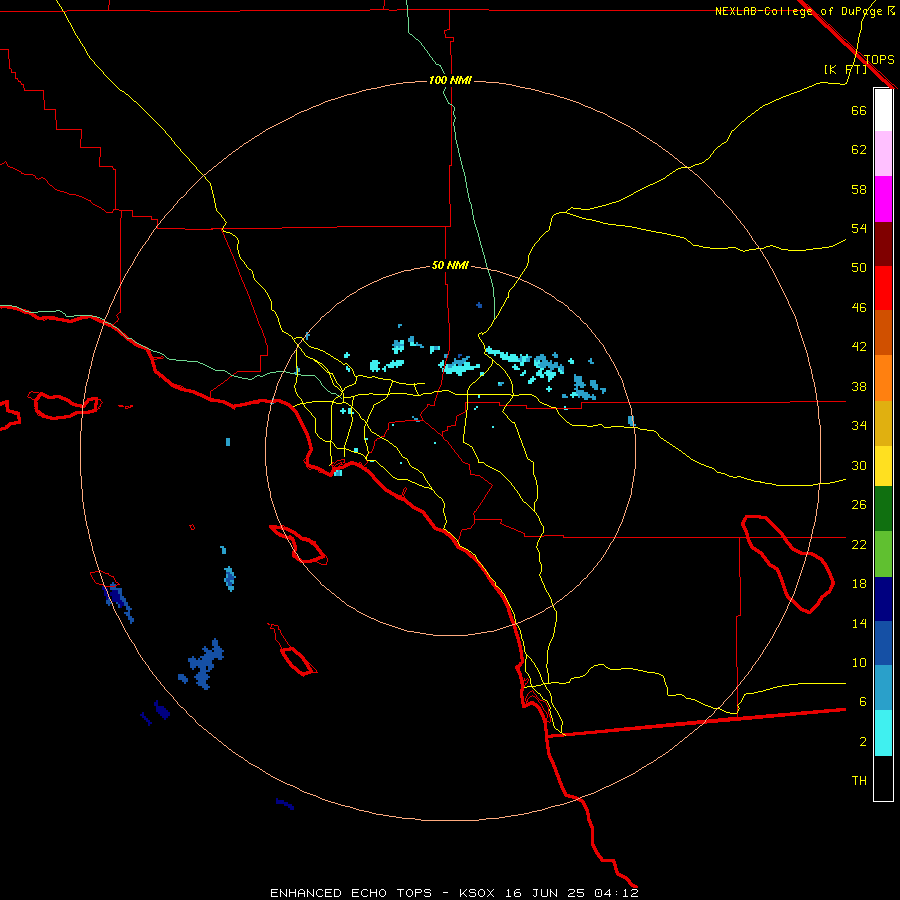The height and width of the screenshot is (900, 900).
Task: Click the '2' scale label
Action: pyautogui.click(x=862, y=741)
